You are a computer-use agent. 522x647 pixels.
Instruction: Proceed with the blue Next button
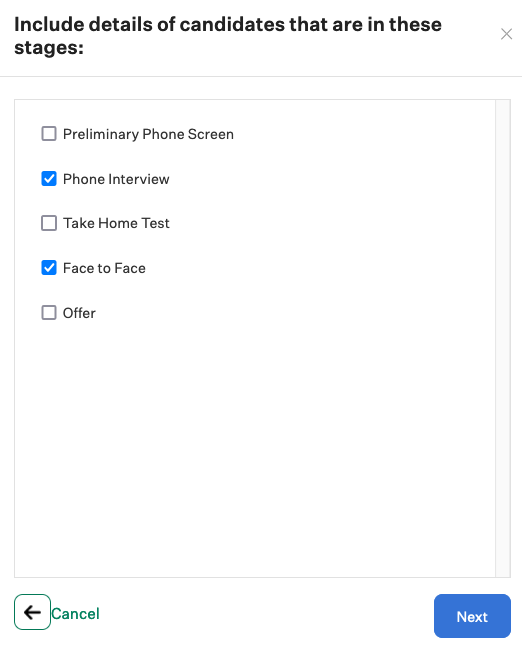[472, 616]
